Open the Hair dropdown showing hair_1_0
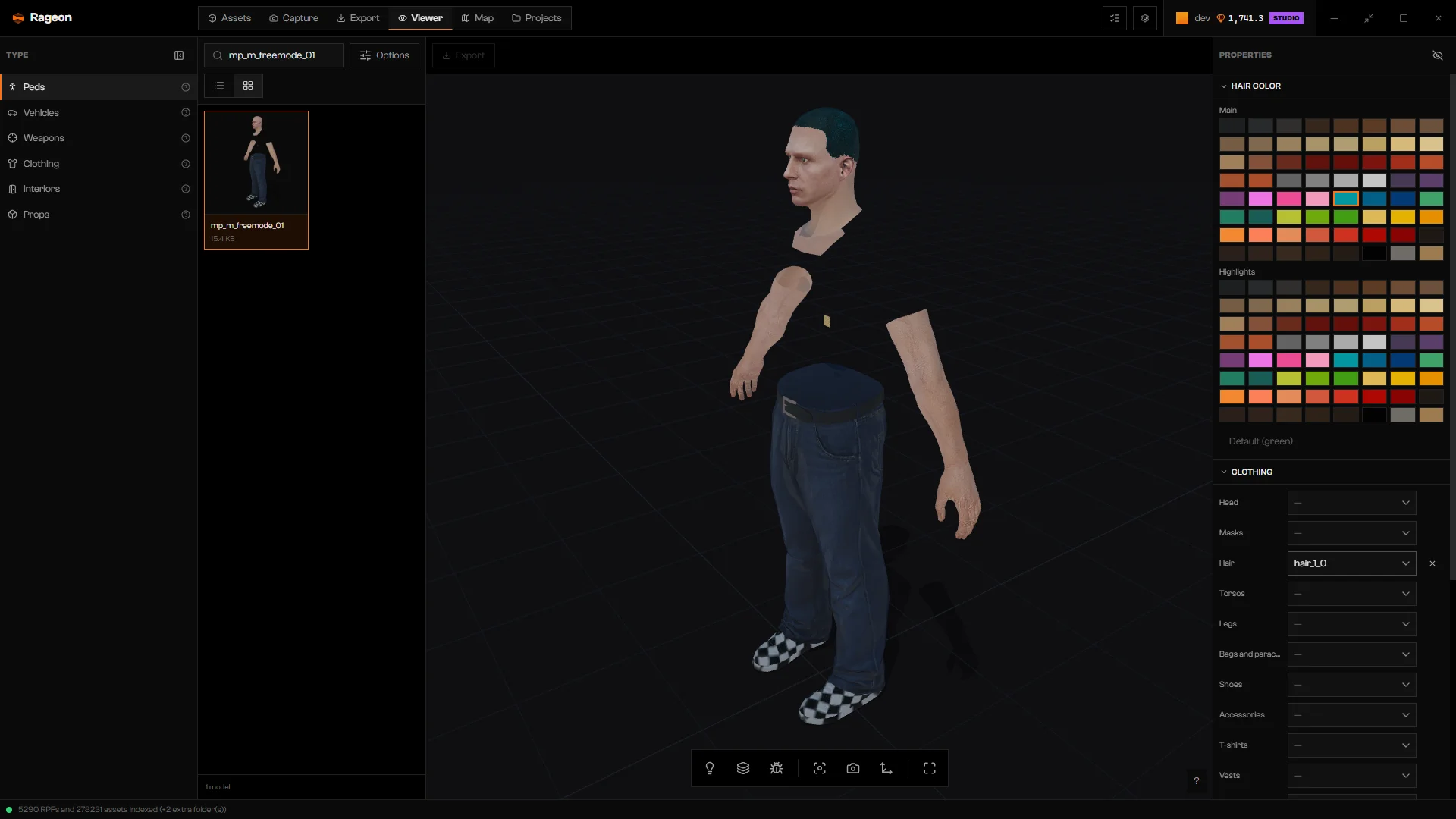Image resolution: width=1456 pixels, height=819 pixels. (1351, 563)
